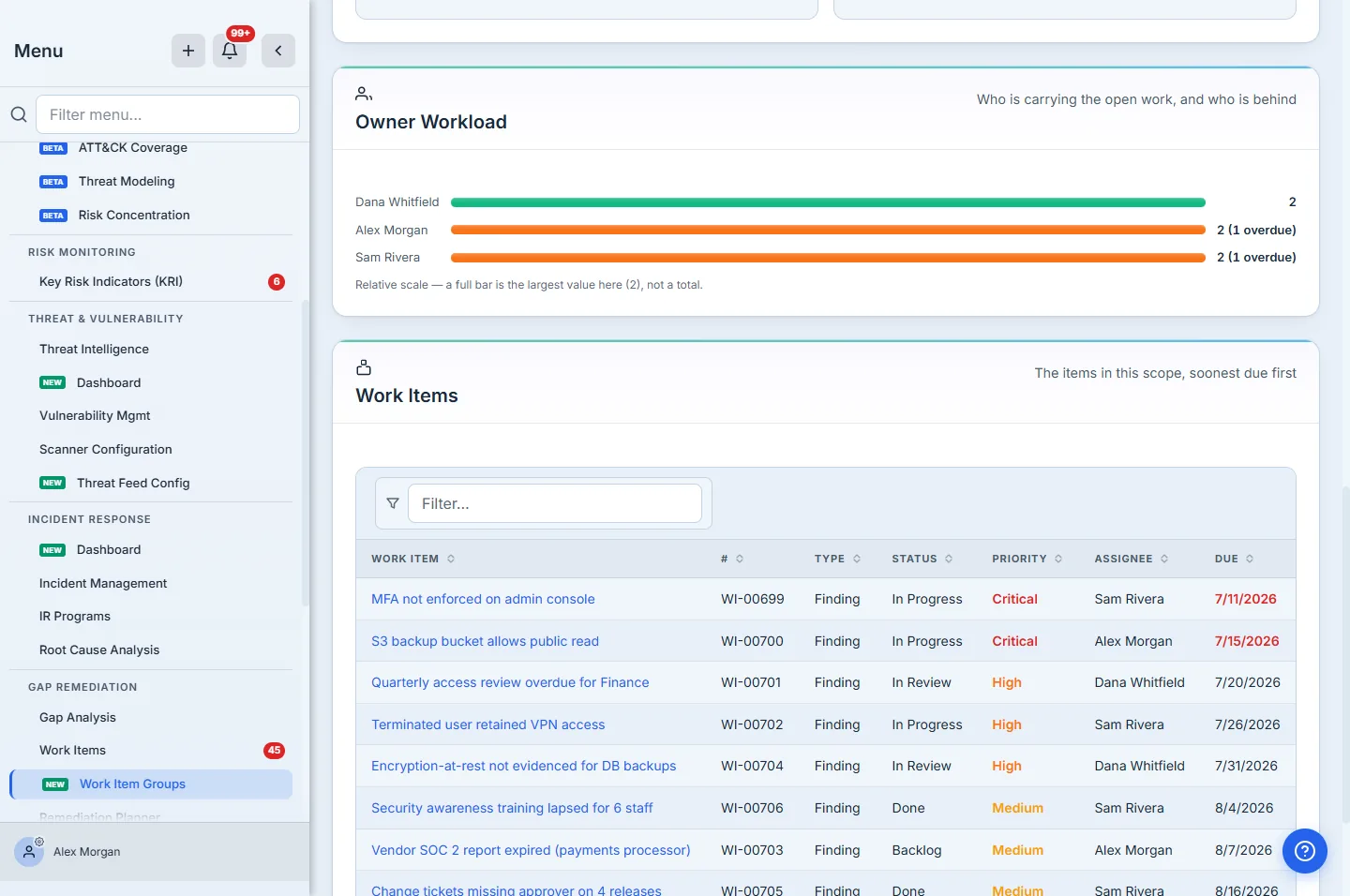Viewport: 1350px width, 896px height.
Task: Focus the Work Items Filter field
Action: pos(555,503)
